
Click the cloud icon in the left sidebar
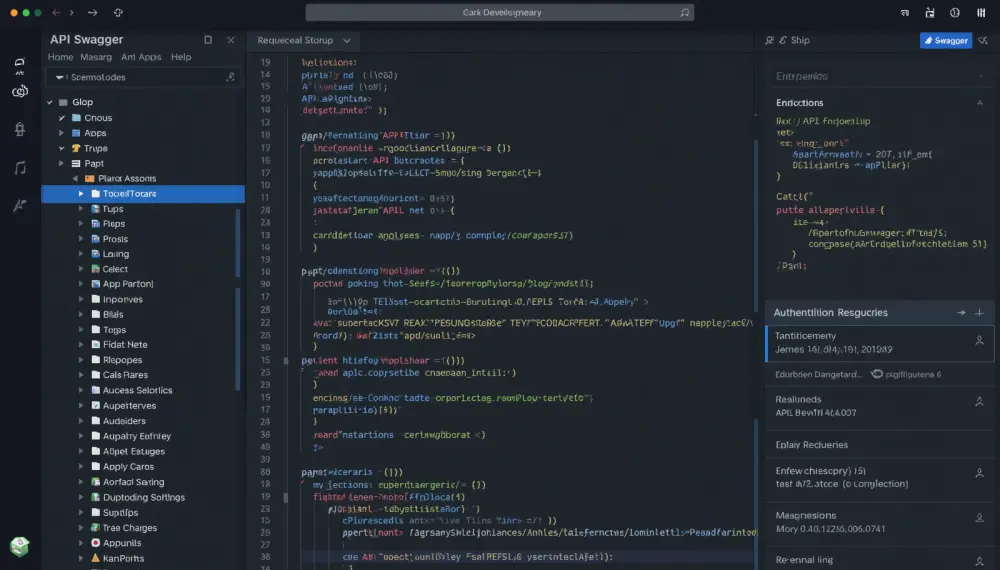click(20, 91)
